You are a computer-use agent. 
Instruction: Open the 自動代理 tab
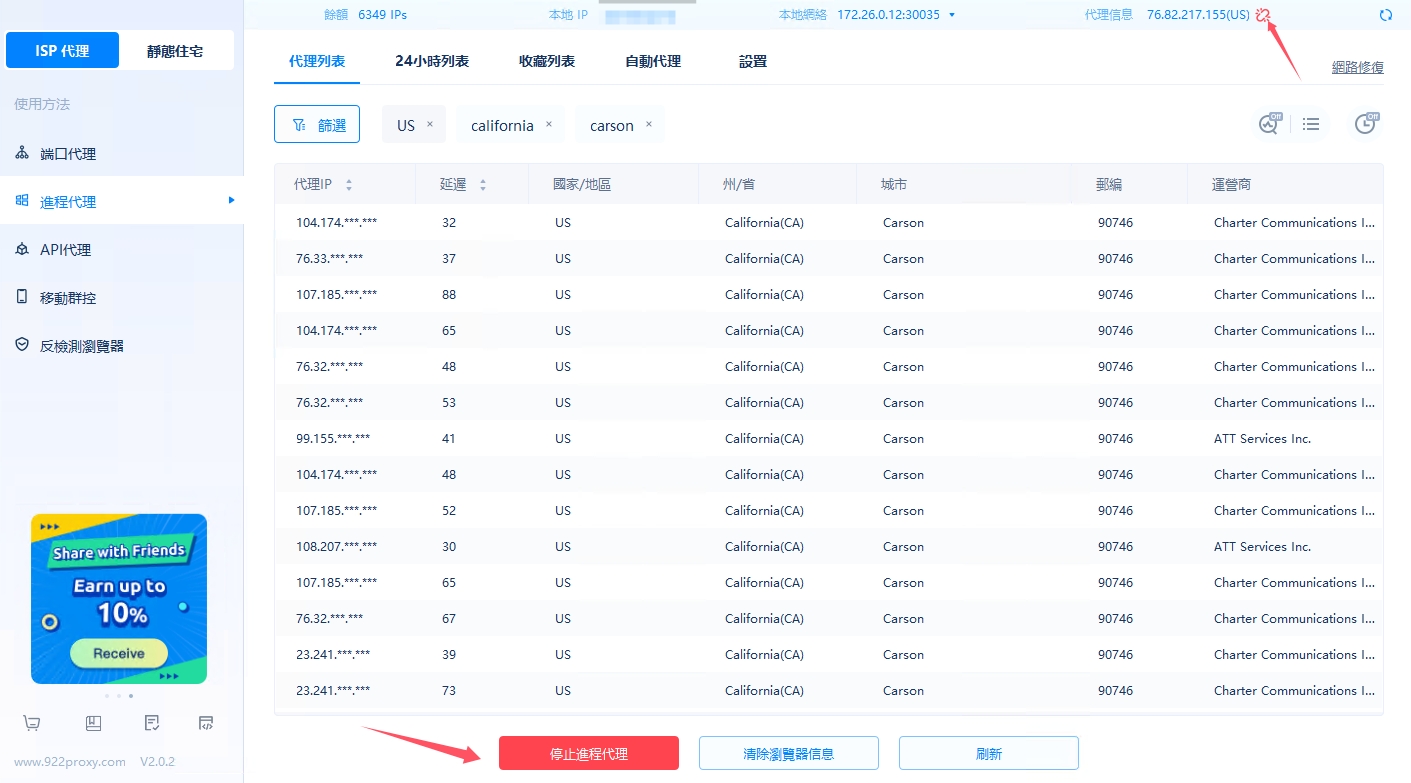[653, 61]
